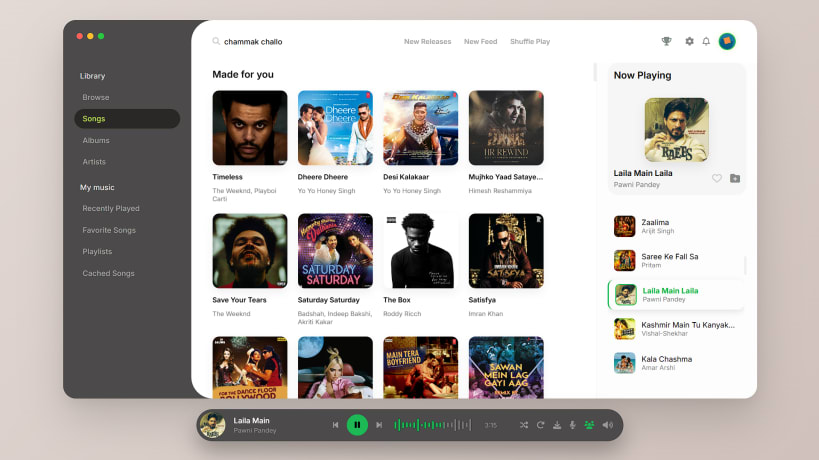The width and height of the screenshot is (819, 460).
Task: Skip to the next track
Action: coord(379,425)
